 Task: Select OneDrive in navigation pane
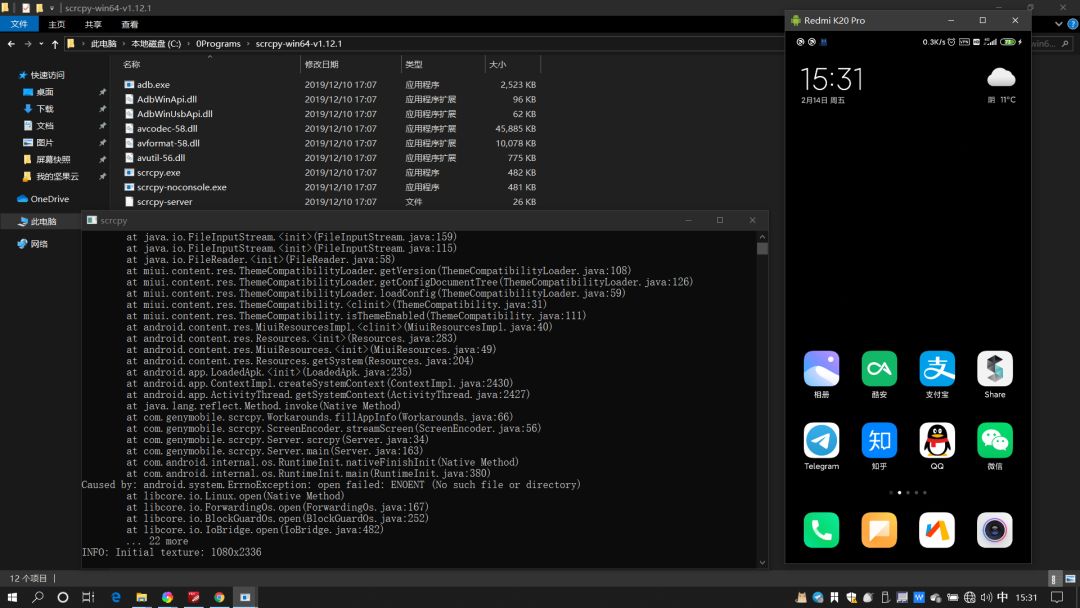(x=50, y=199)
